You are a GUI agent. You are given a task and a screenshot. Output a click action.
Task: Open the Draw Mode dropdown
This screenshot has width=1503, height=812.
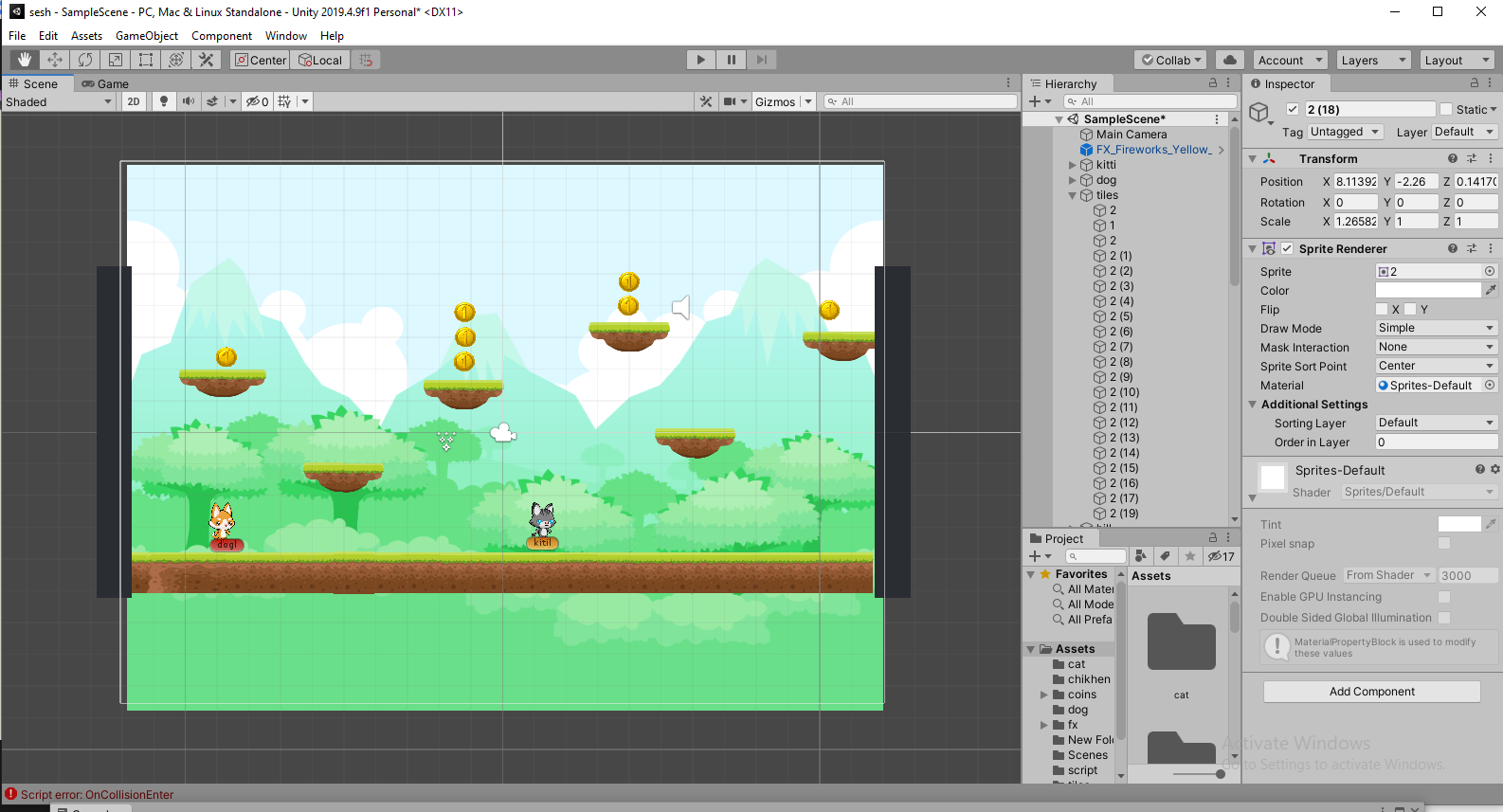point(1437,328)
